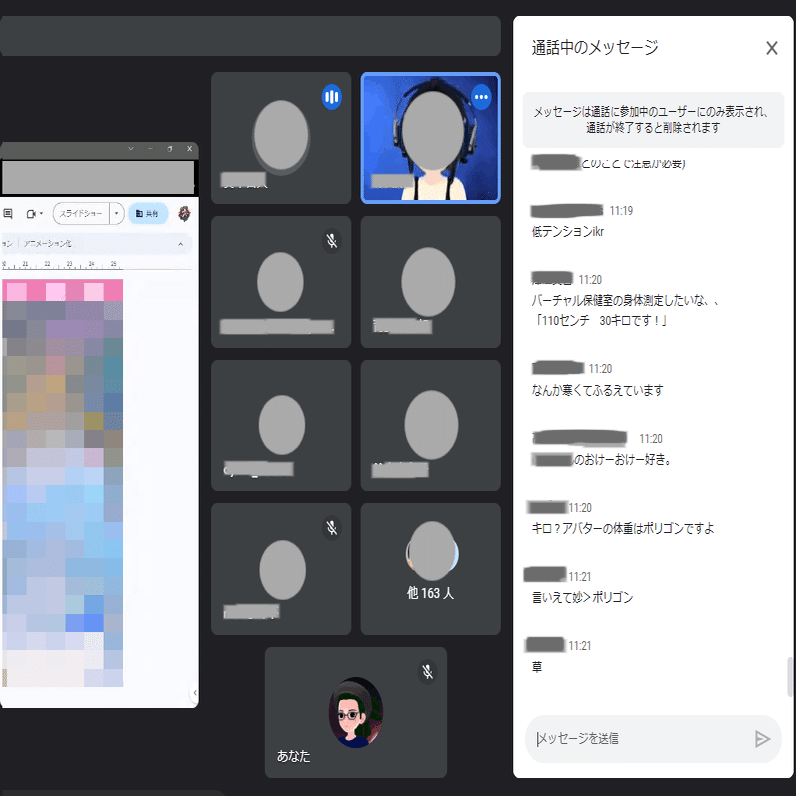The height and width of the screenshot is (796, 796).
Task: Open more options on the highlighted headphone participant tile
Action: pos(481,97)
